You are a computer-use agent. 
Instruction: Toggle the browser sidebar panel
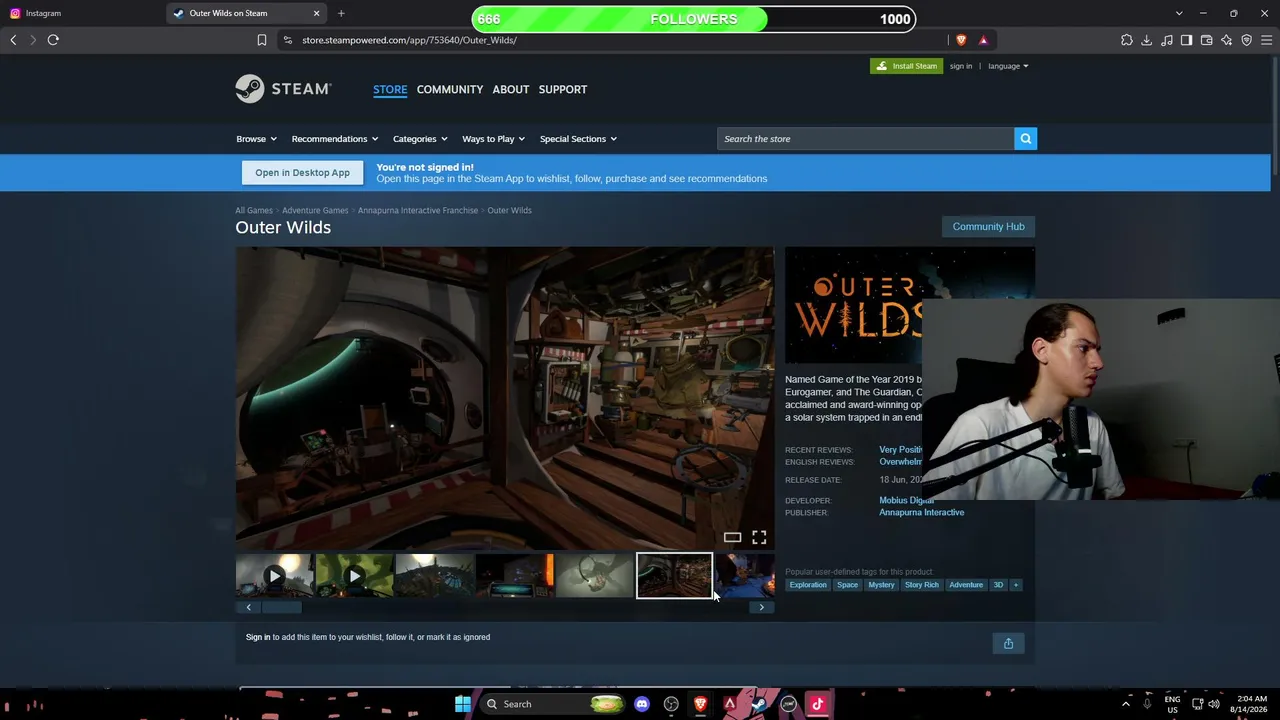click(1187, 40)
